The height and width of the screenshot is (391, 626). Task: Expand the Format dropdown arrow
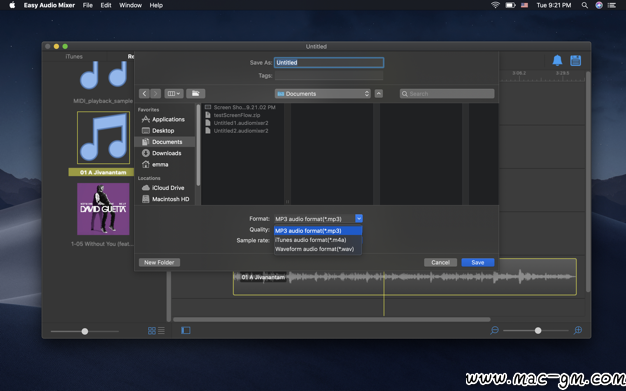click(x=359, y=218)
